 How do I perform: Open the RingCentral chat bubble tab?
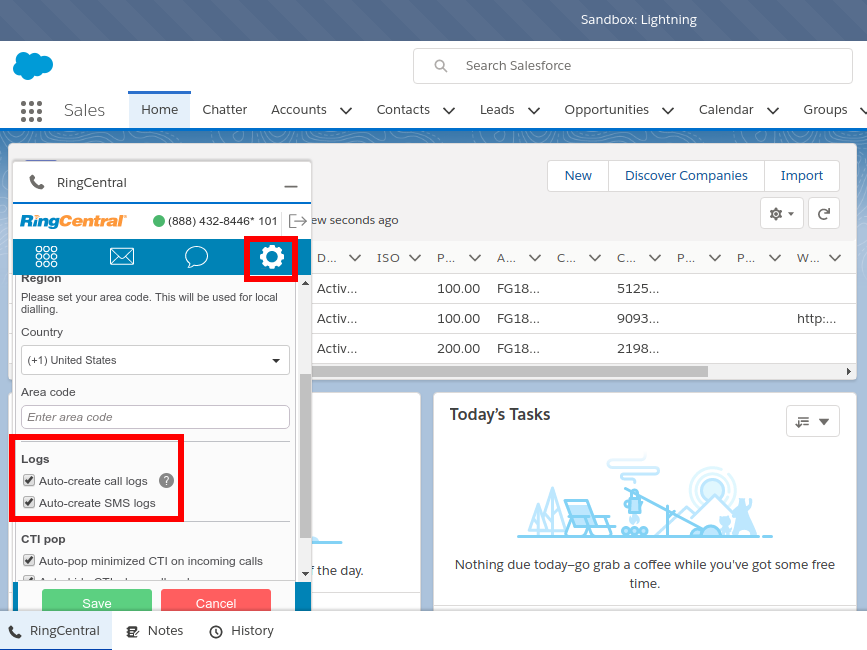coord(196,257)
